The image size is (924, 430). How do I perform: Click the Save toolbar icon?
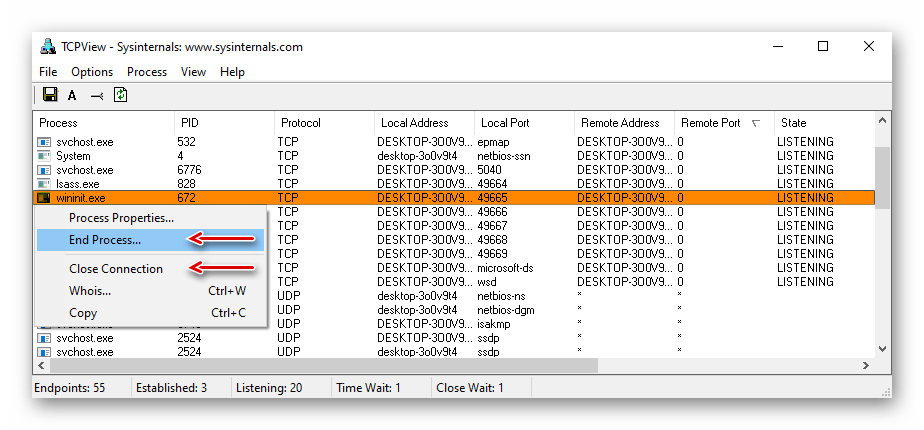pyautogui.click(x=50, y=95)
